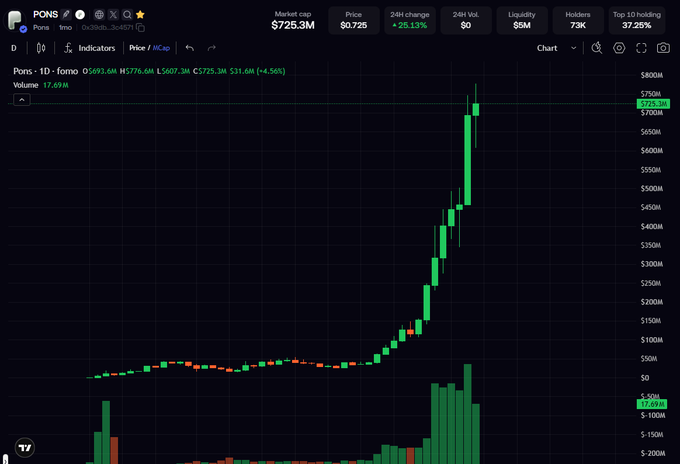Click the TradingView logo button
This screenshot has height=464, width=680.
point(25,448)
